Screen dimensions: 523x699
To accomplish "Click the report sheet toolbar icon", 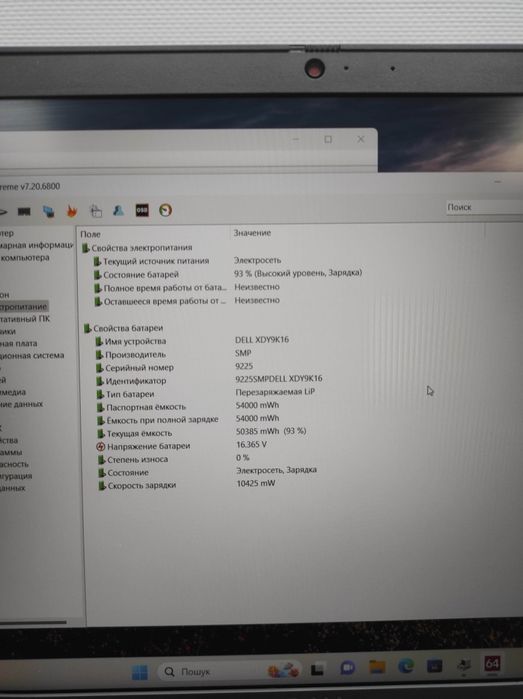I will (x=96, y=210).
